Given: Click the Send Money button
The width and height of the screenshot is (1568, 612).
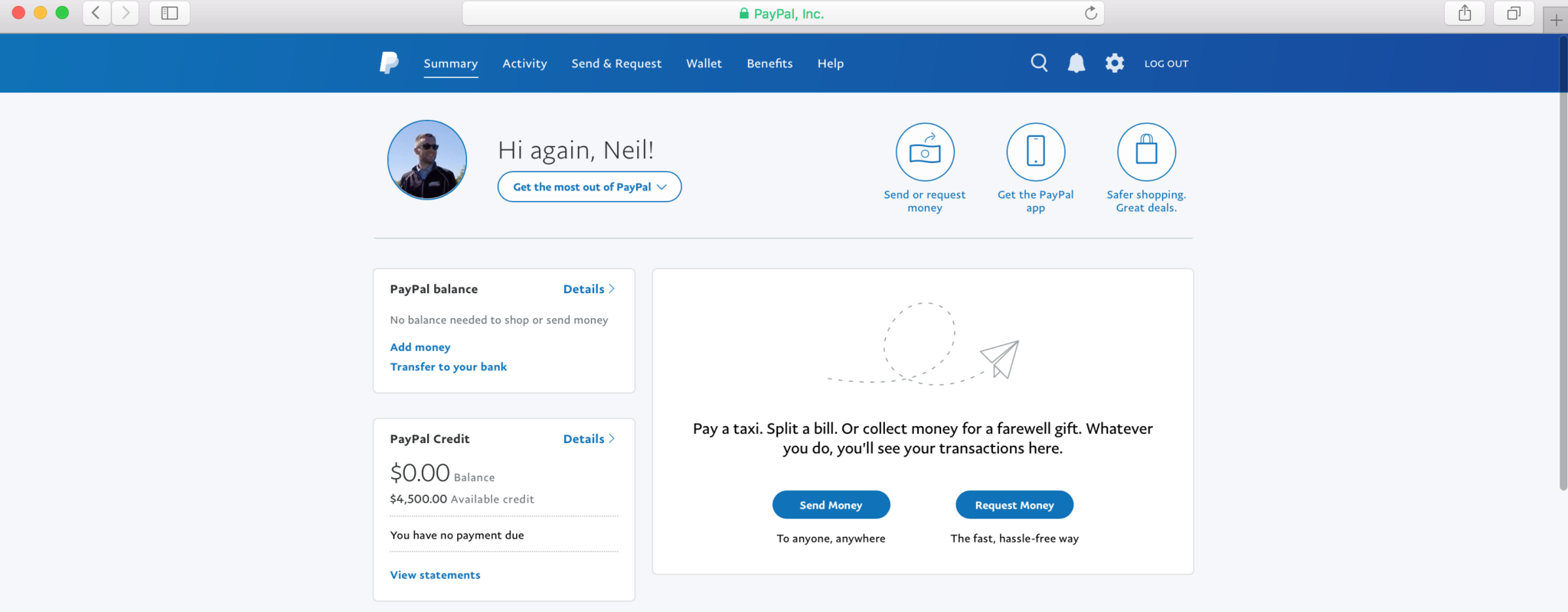Looking at the screenshot, I should pyautogui.click(x=831, y=505).
